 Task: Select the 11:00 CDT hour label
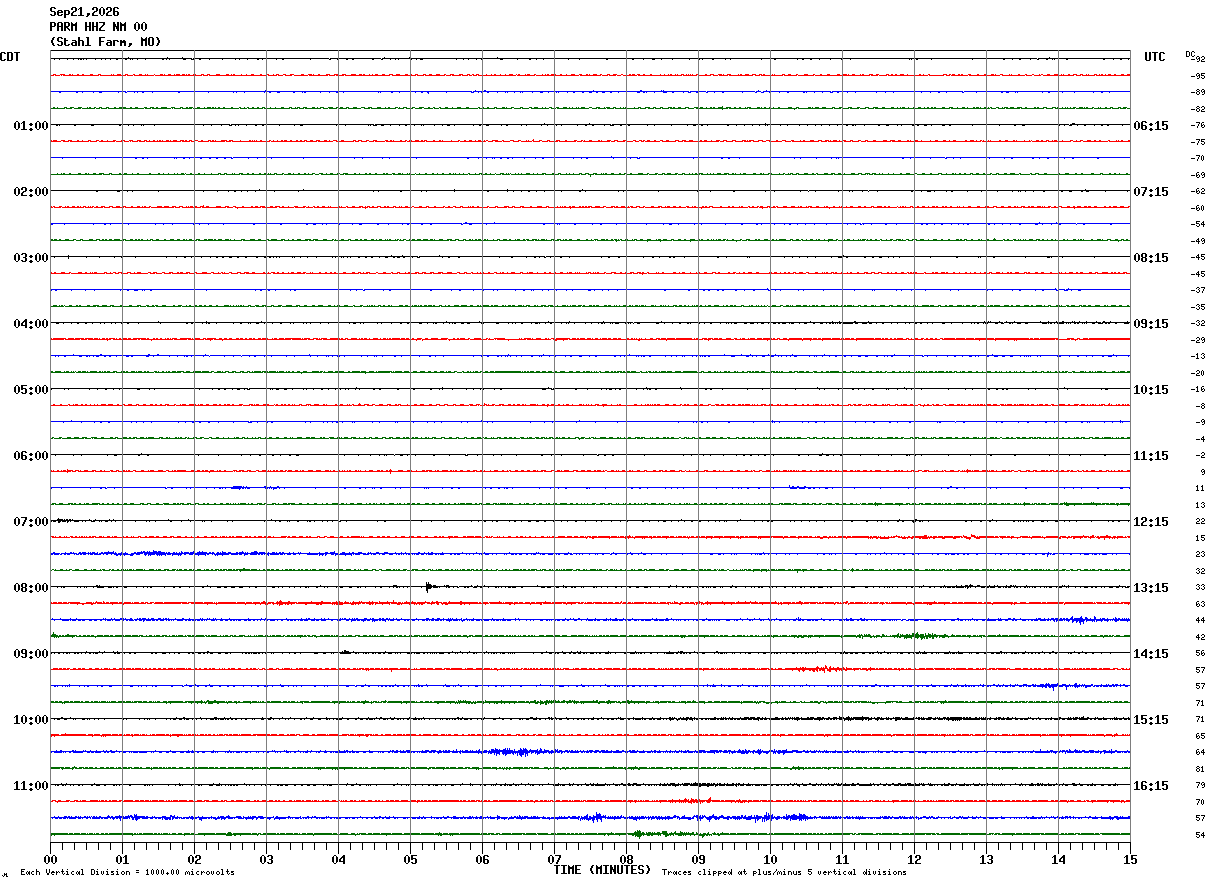[x=30, y=786]
